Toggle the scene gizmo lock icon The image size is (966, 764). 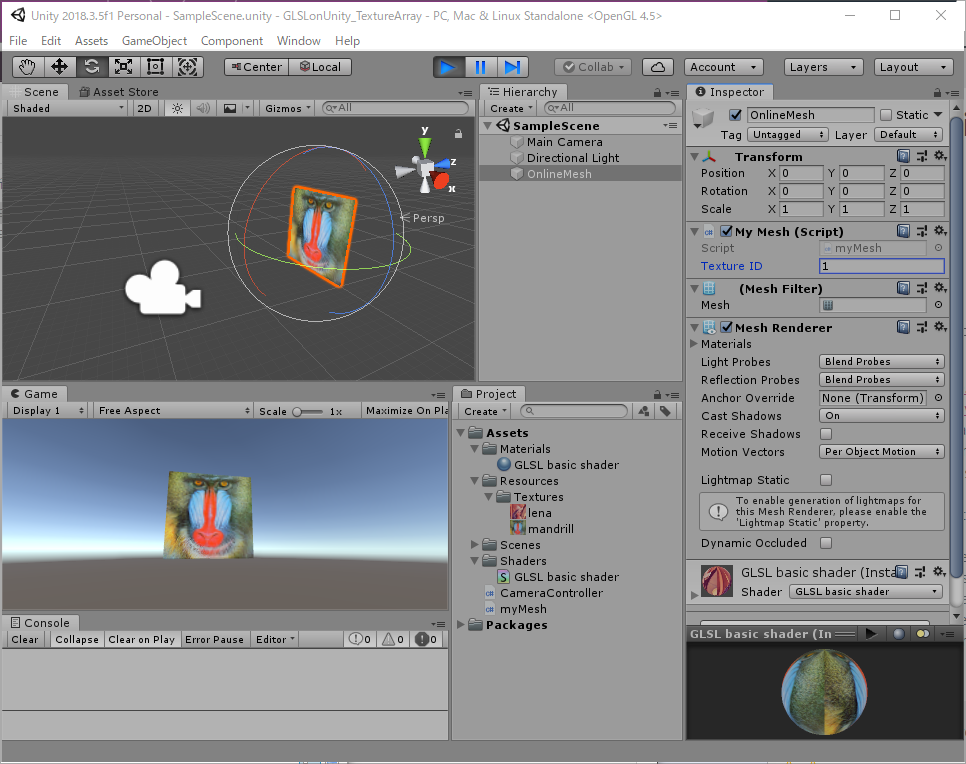tap(458, 133)
